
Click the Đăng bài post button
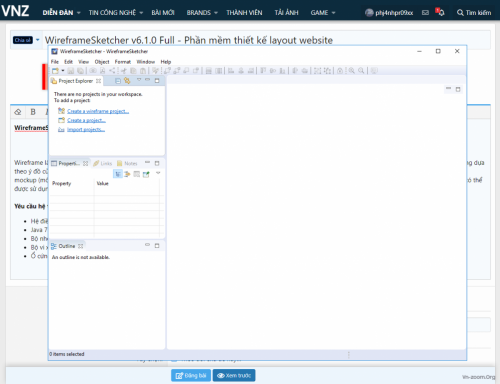pyautogui.click(x=191, y=375)
